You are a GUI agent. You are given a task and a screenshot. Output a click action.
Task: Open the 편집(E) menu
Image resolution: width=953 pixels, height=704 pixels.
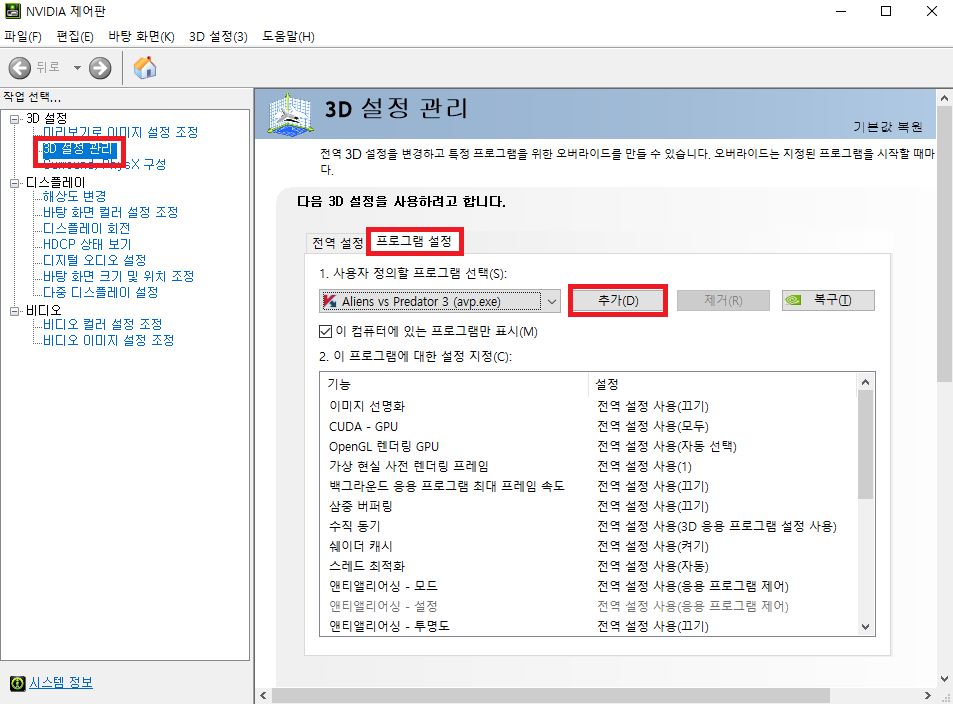point(75,36)
